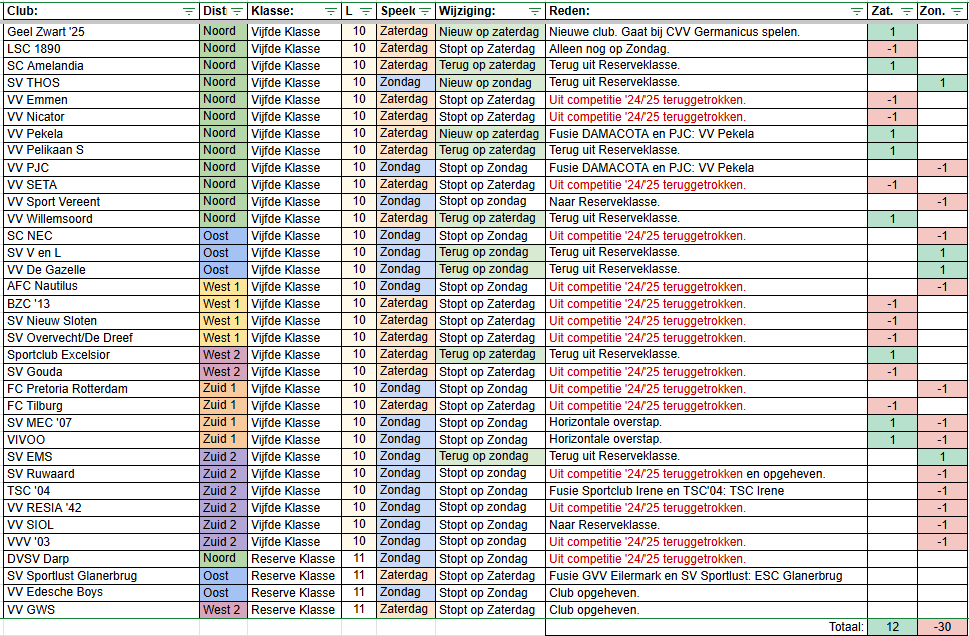Select the VV Willemsoord cell
Image resolution: width=969 pixels, height=636 pixels.
(101, 219)
